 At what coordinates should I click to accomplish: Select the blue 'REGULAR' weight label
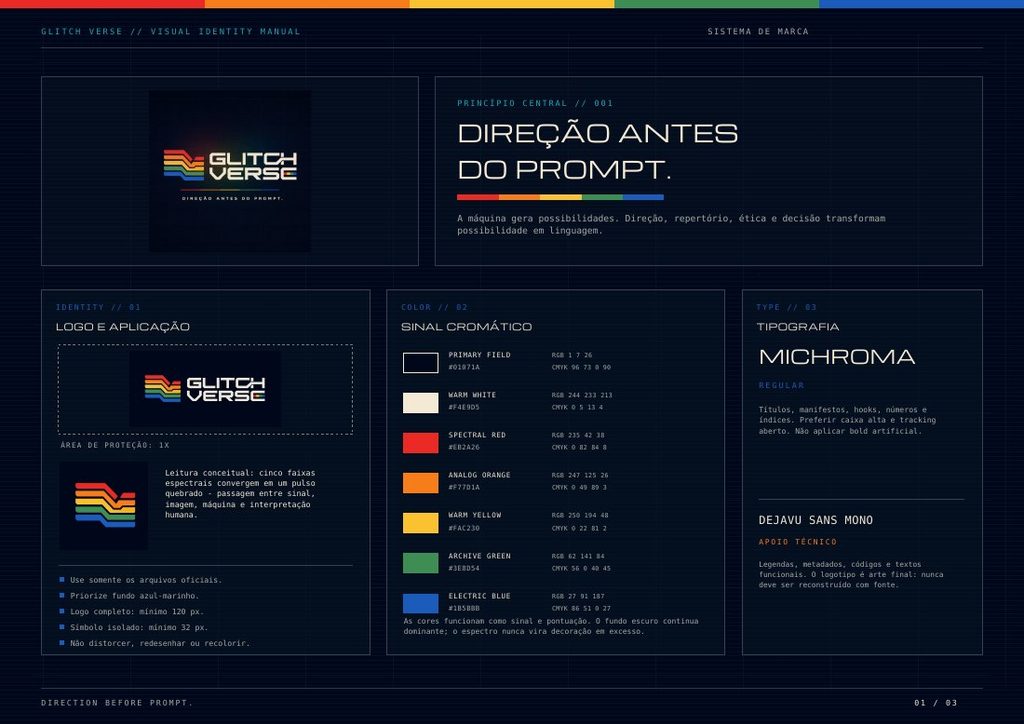pyautogui.click(x=781, y=385)
